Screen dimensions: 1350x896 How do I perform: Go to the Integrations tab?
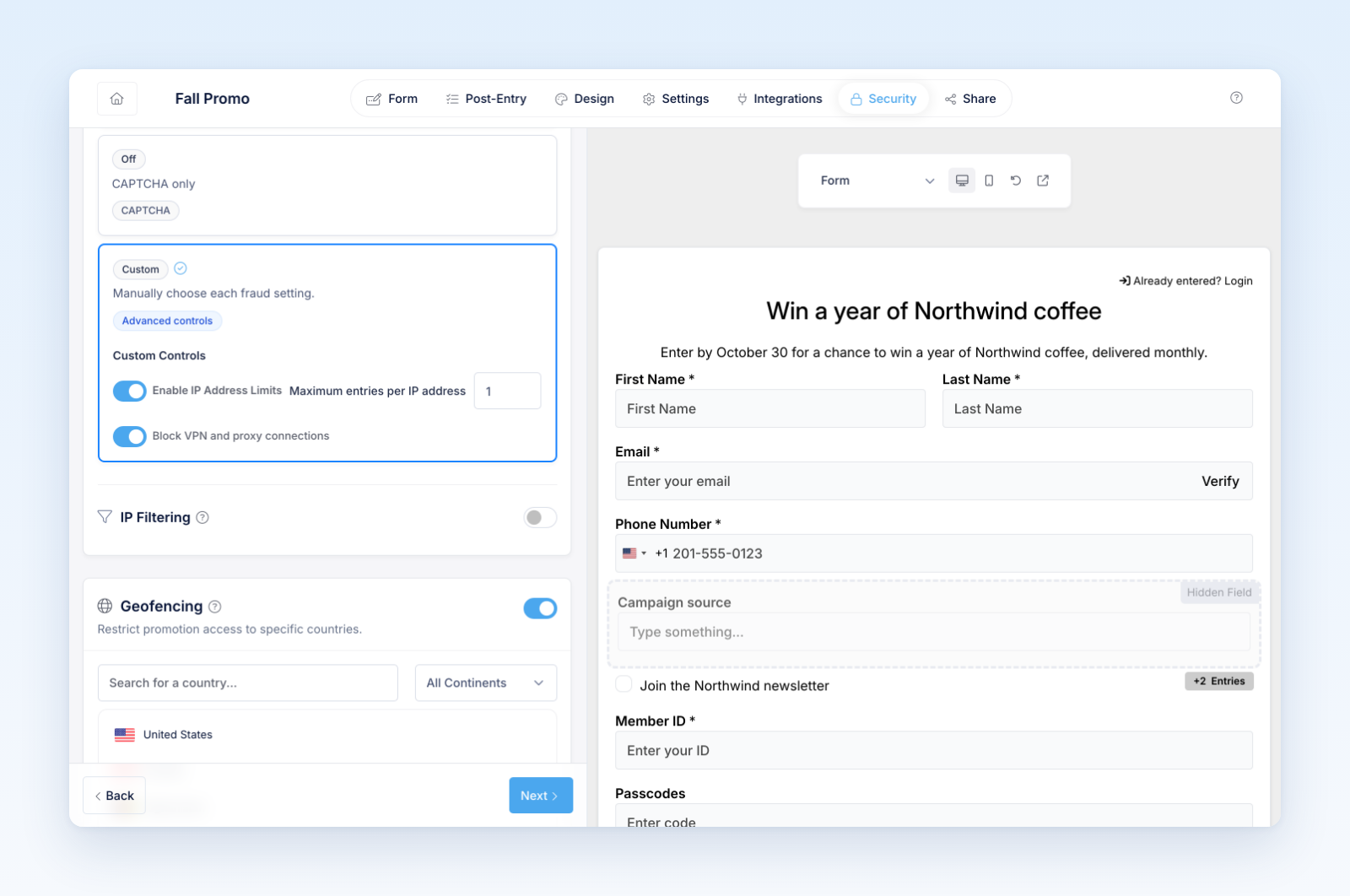coord(780,99)
